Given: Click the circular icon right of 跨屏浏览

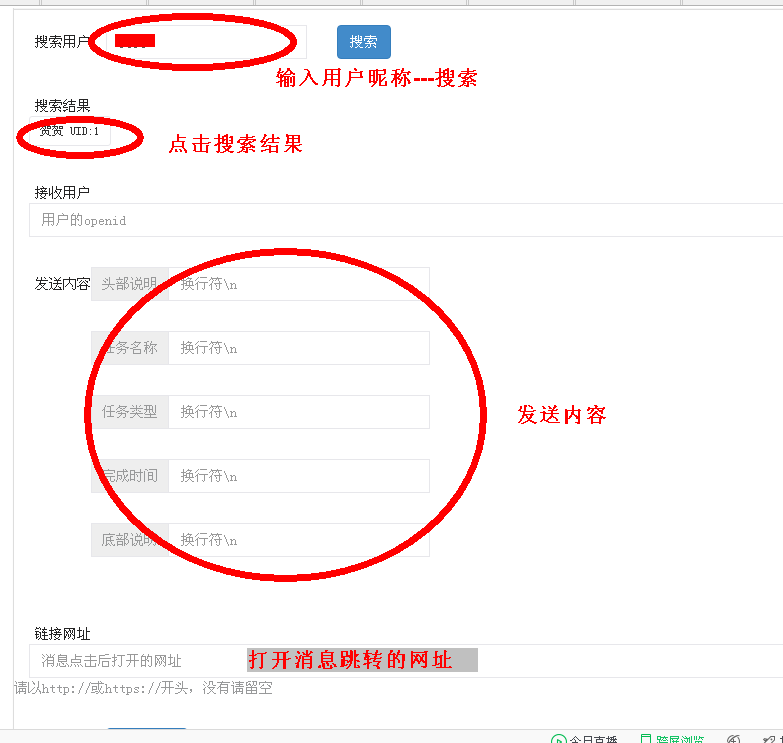Looking at the screenshot, I should coord(734,739).
